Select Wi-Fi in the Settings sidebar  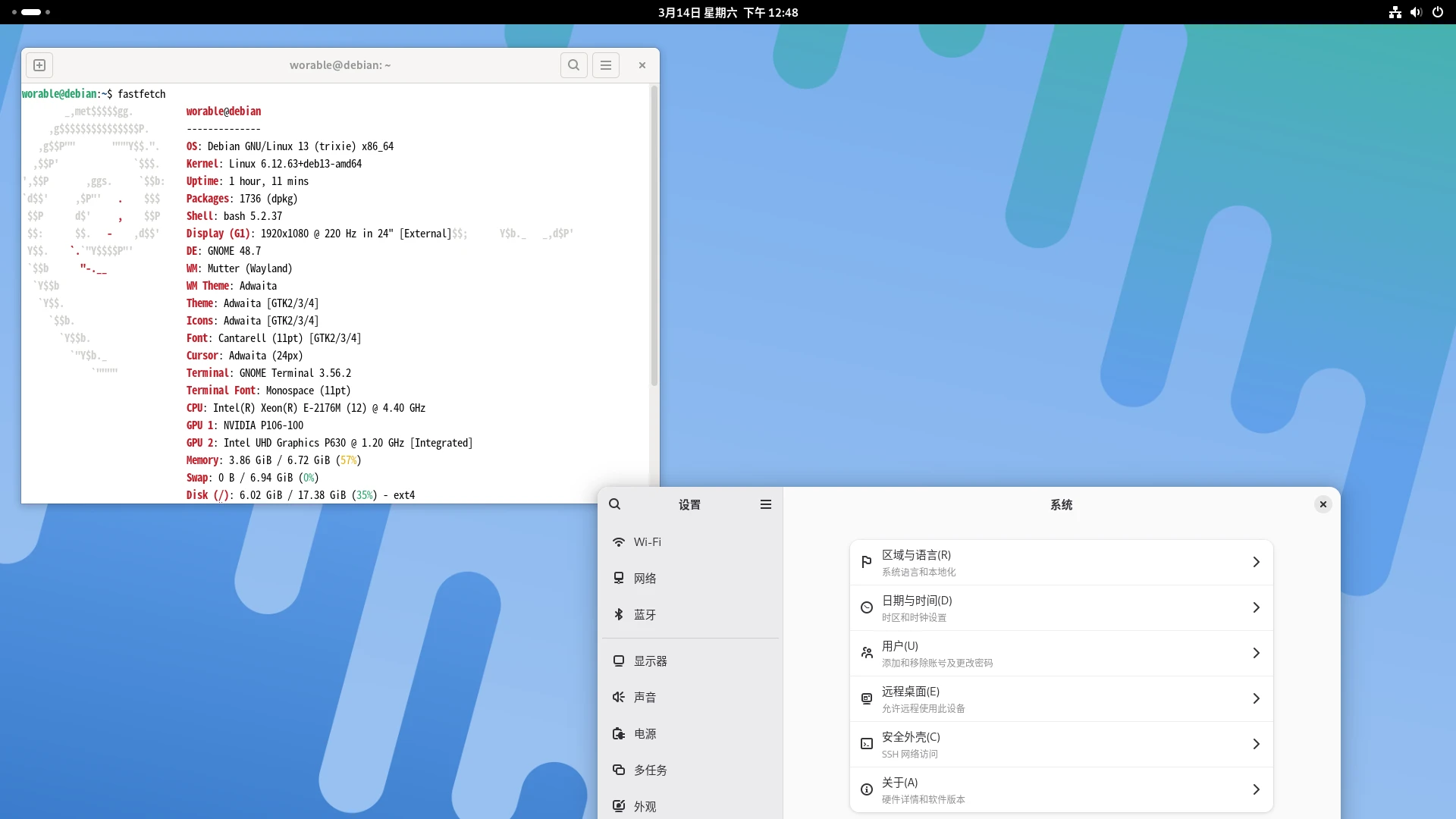[647, 542]
